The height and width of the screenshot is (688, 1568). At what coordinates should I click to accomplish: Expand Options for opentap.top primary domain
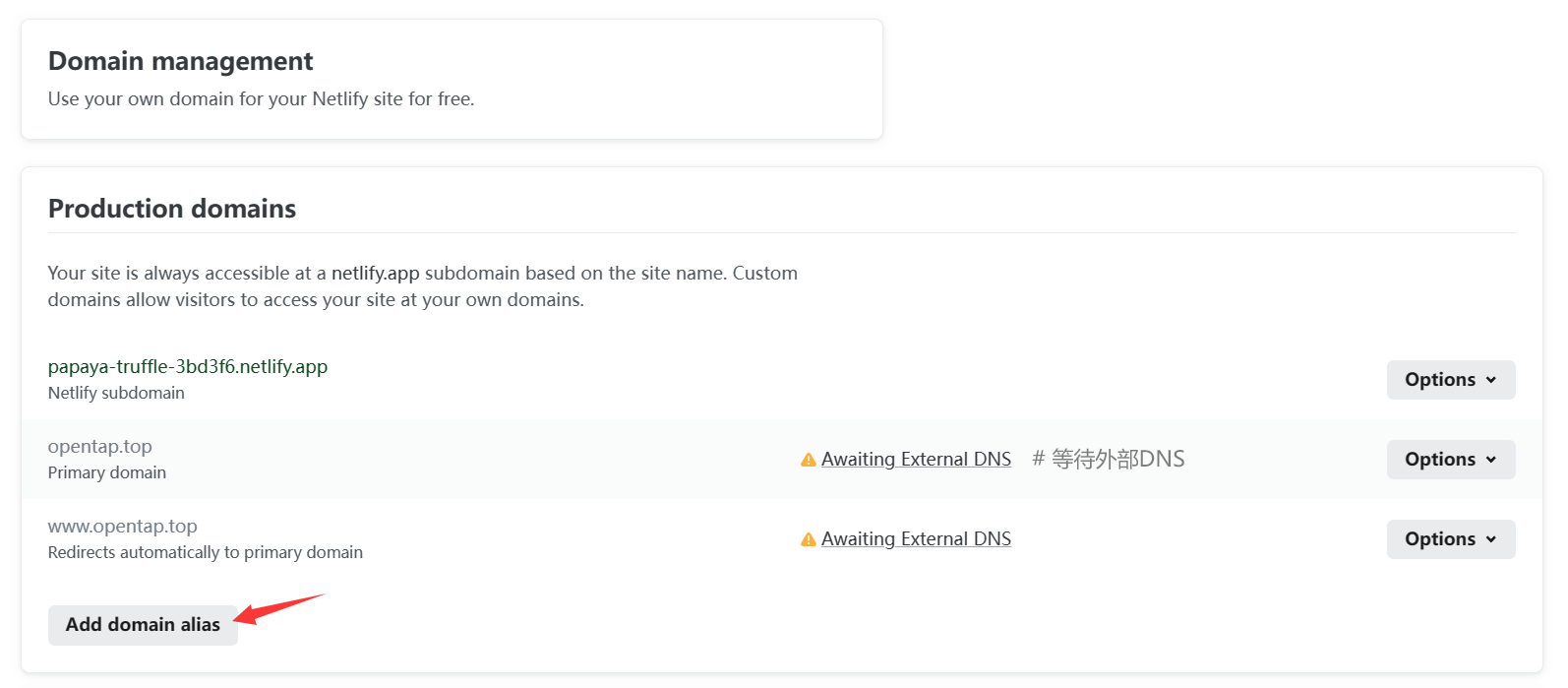(1451, 460)
